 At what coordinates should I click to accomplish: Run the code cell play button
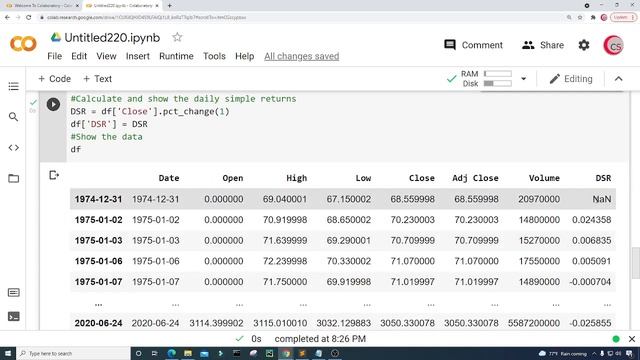53,104
